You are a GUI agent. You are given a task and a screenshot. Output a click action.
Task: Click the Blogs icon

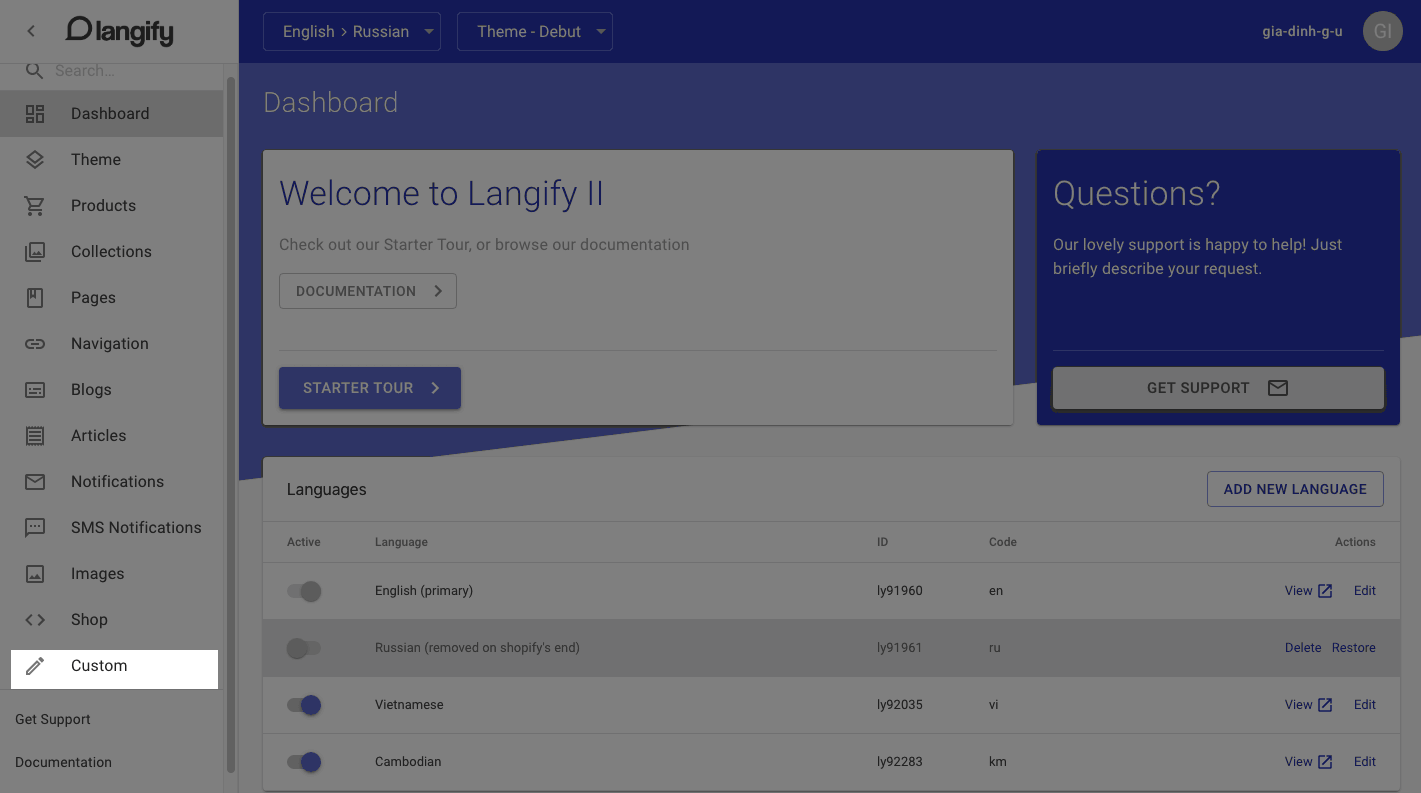(35, 390)
